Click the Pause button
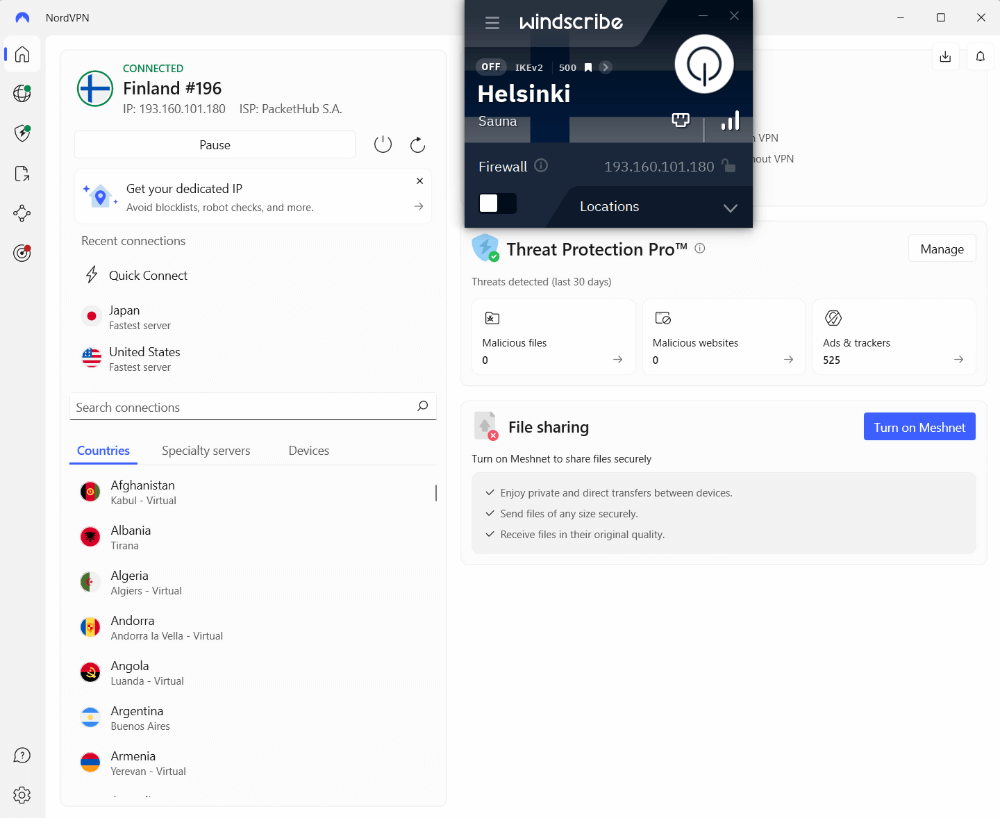 215,145
